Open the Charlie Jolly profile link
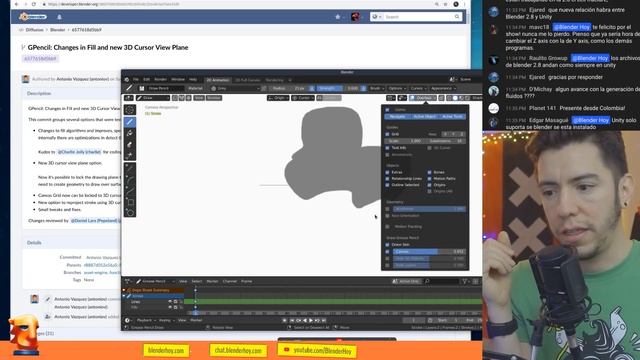Image resolution: width=640 pixels, height=360 pixels. (79, 152)
